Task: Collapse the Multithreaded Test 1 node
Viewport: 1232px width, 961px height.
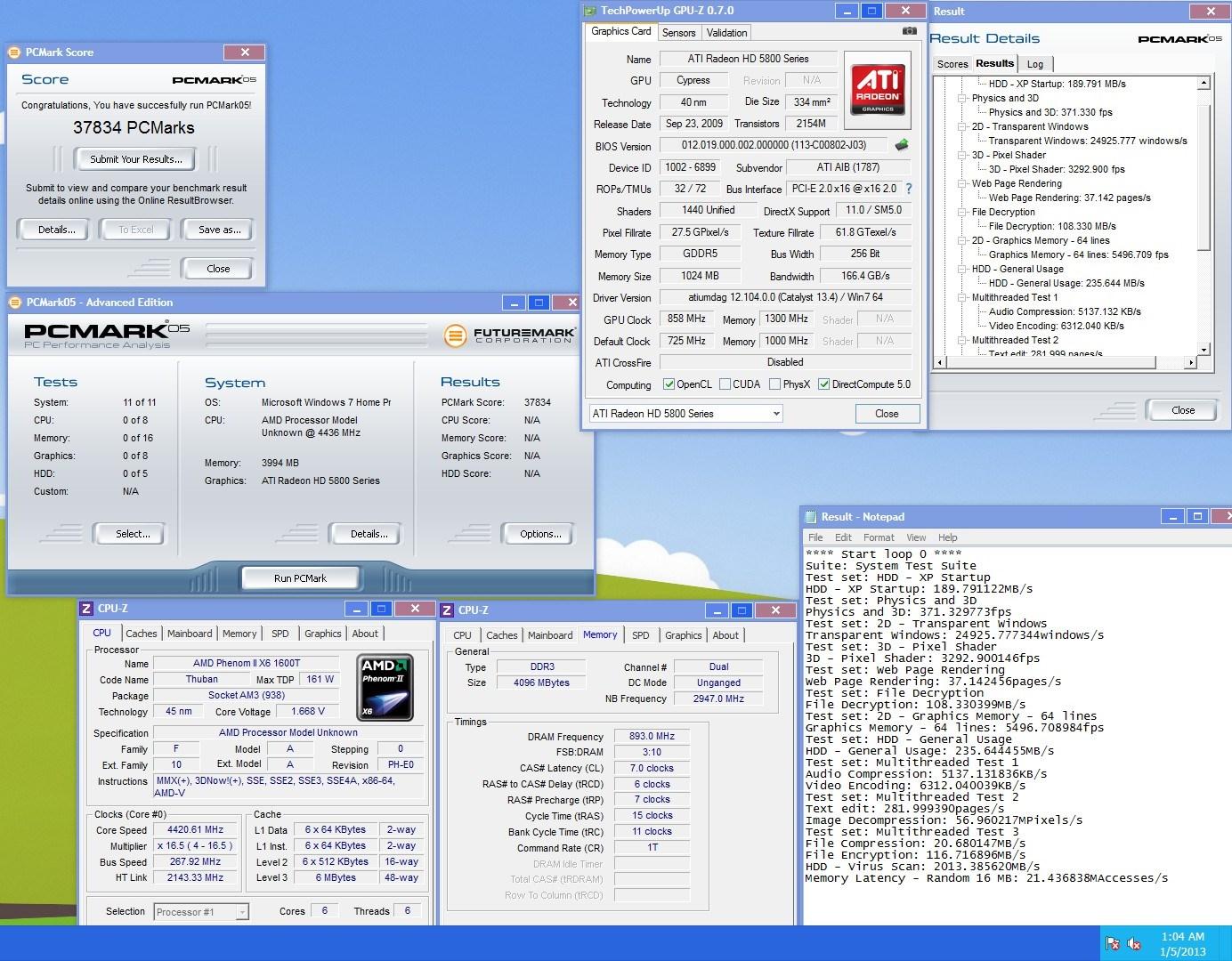Action: [961, 298]
